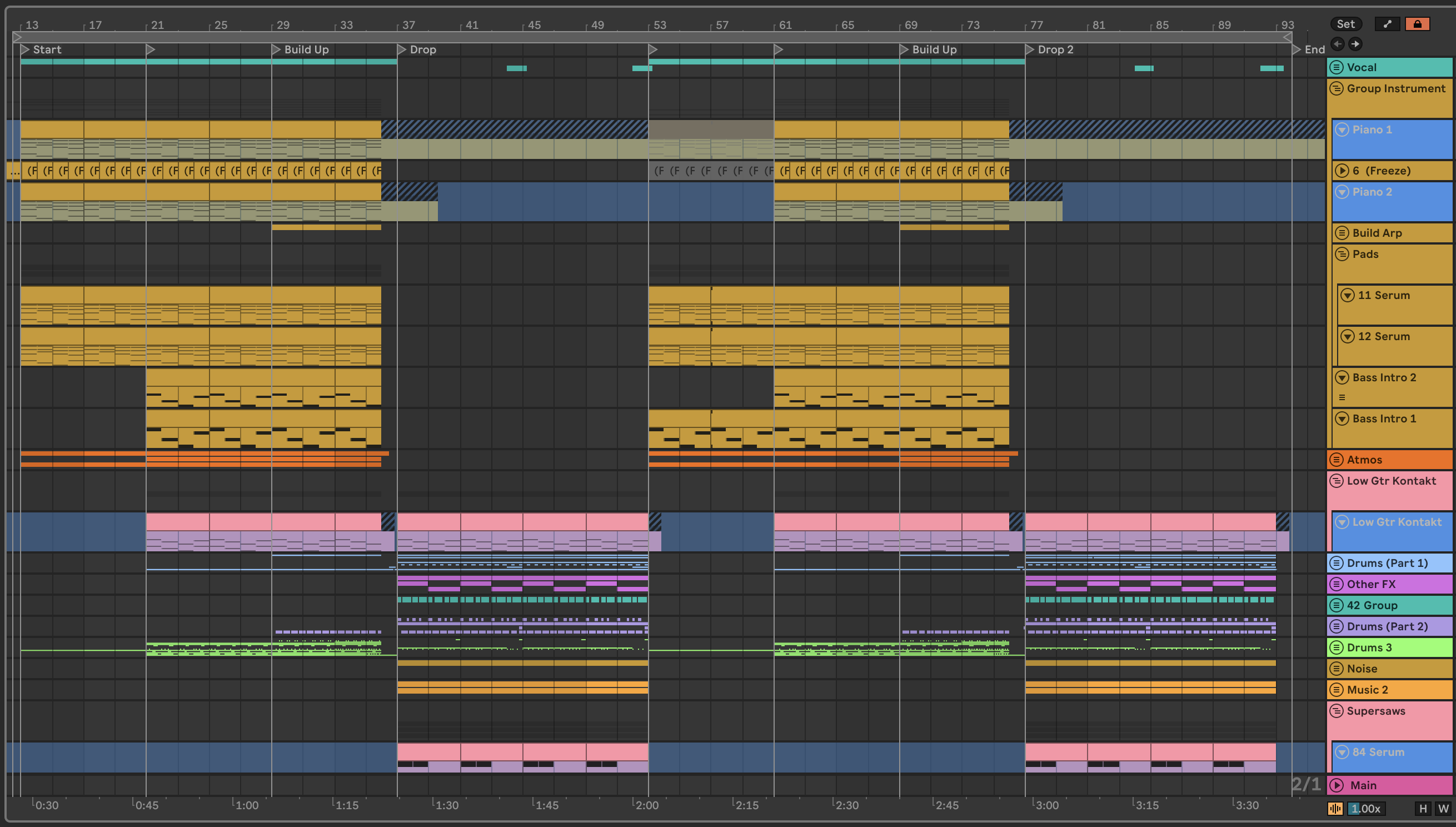Fold the 12 Serum track

[x=1348, y=336]
